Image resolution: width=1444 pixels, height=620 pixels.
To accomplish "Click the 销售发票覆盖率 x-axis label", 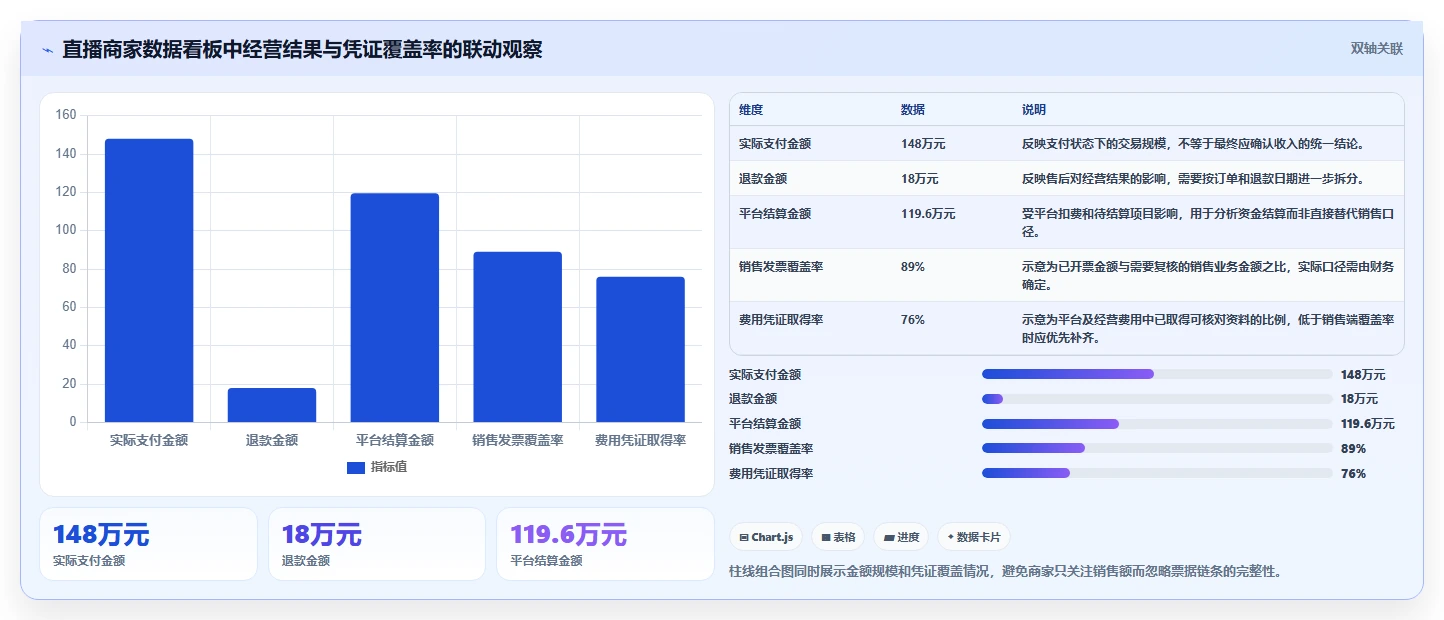I will coord(518,440).
